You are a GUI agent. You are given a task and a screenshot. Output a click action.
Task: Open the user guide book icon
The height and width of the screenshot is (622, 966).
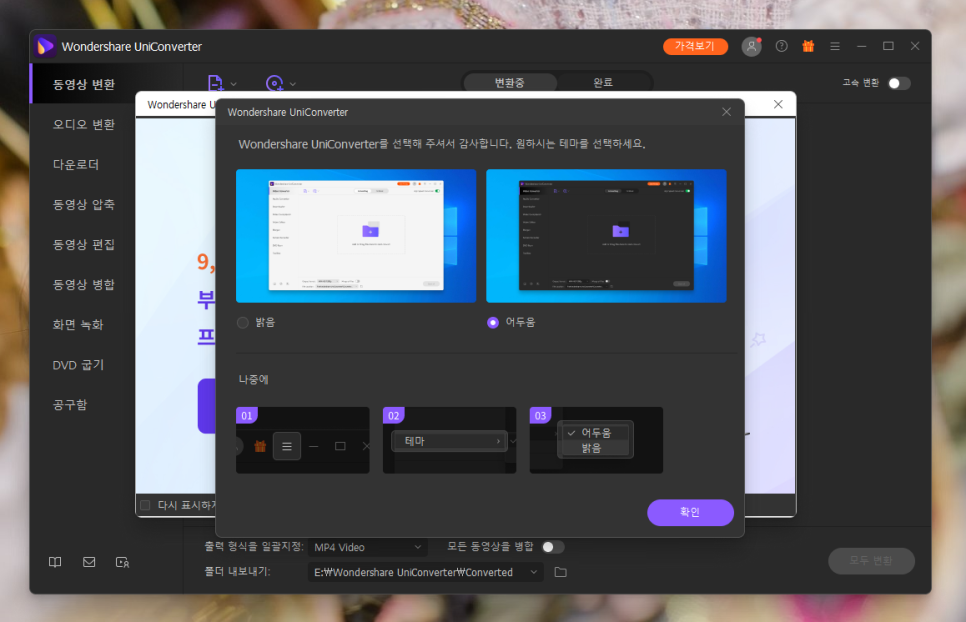pyautogui.click(x=55, y=562)
